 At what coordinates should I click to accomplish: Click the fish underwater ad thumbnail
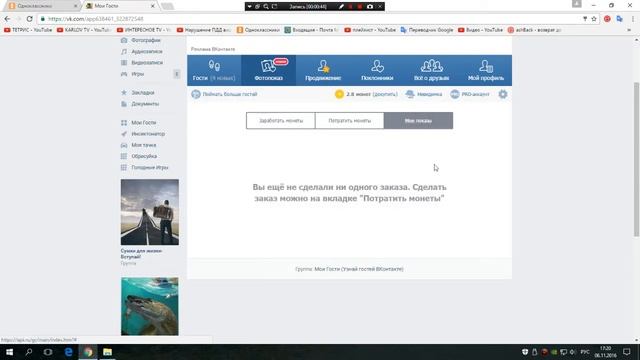[x=150, y=307]
